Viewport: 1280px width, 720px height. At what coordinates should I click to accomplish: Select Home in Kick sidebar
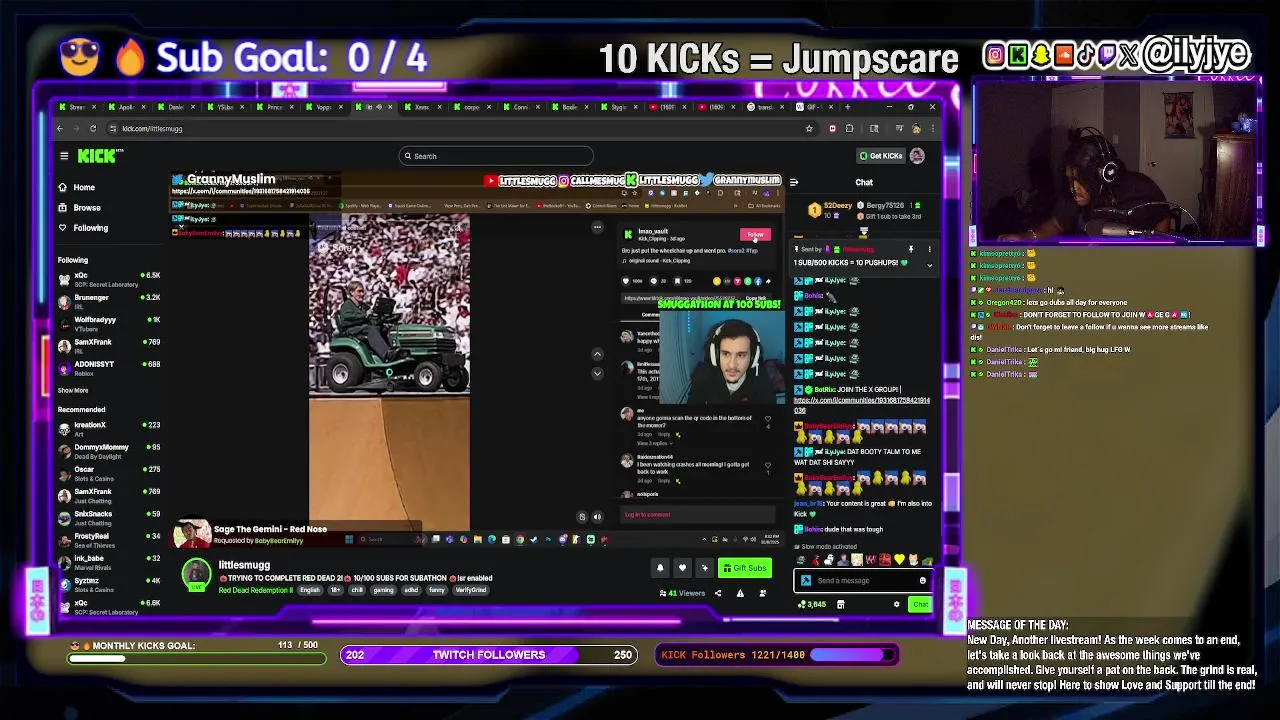[84, 187]
